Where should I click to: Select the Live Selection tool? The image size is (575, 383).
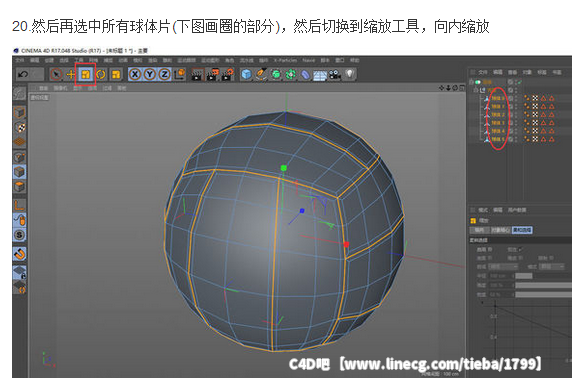coord(56,74)
